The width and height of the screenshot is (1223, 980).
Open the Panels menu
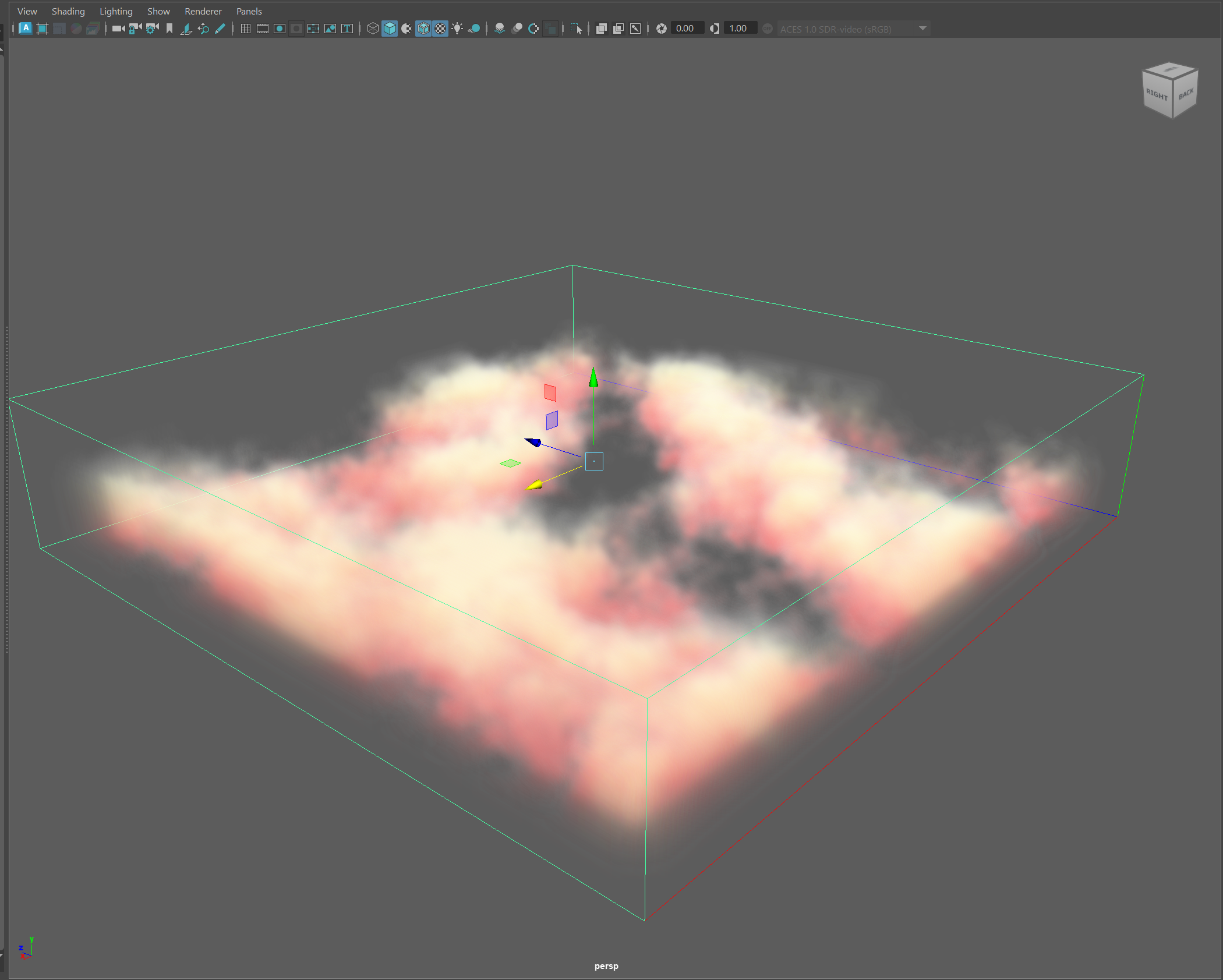(x=249, y=11)
